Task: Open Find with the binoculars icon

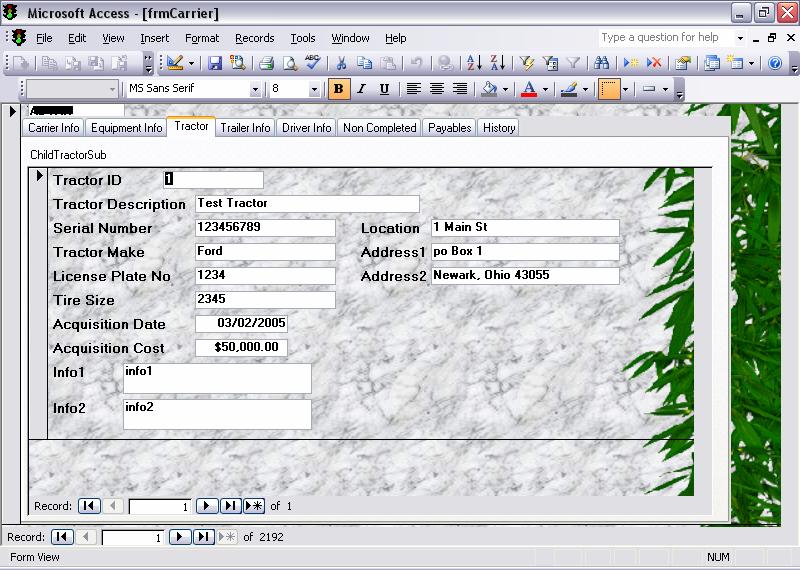Action: click(602, 63)
